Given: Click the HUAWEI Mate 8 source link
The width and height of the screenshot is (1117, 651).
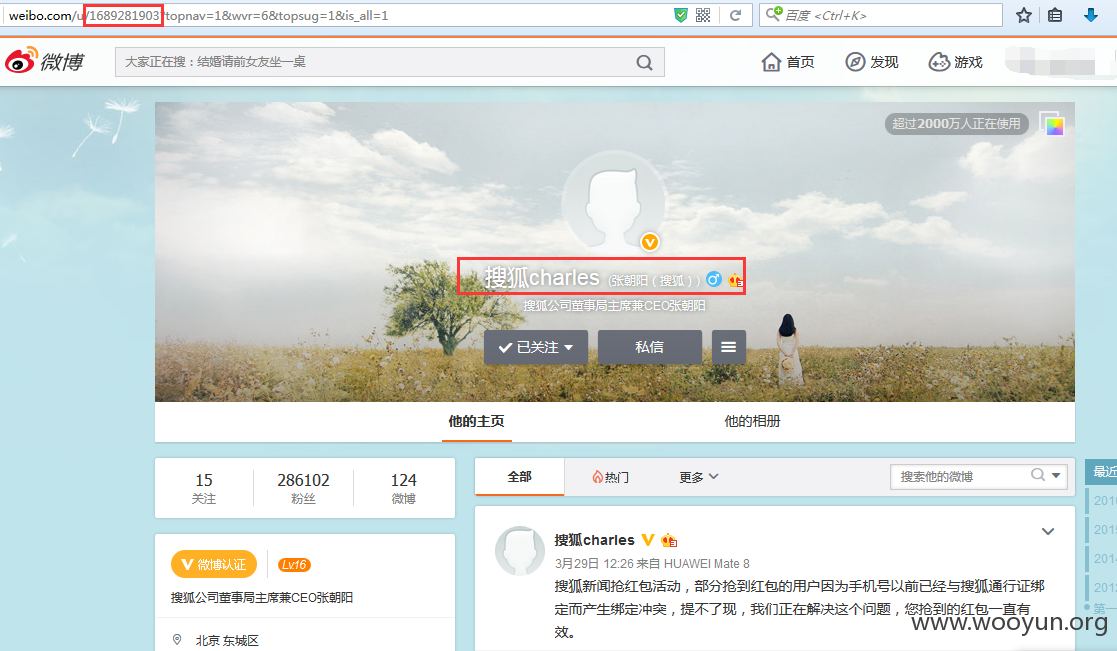Looking at the screenshot, I should [x=707, y=563].
